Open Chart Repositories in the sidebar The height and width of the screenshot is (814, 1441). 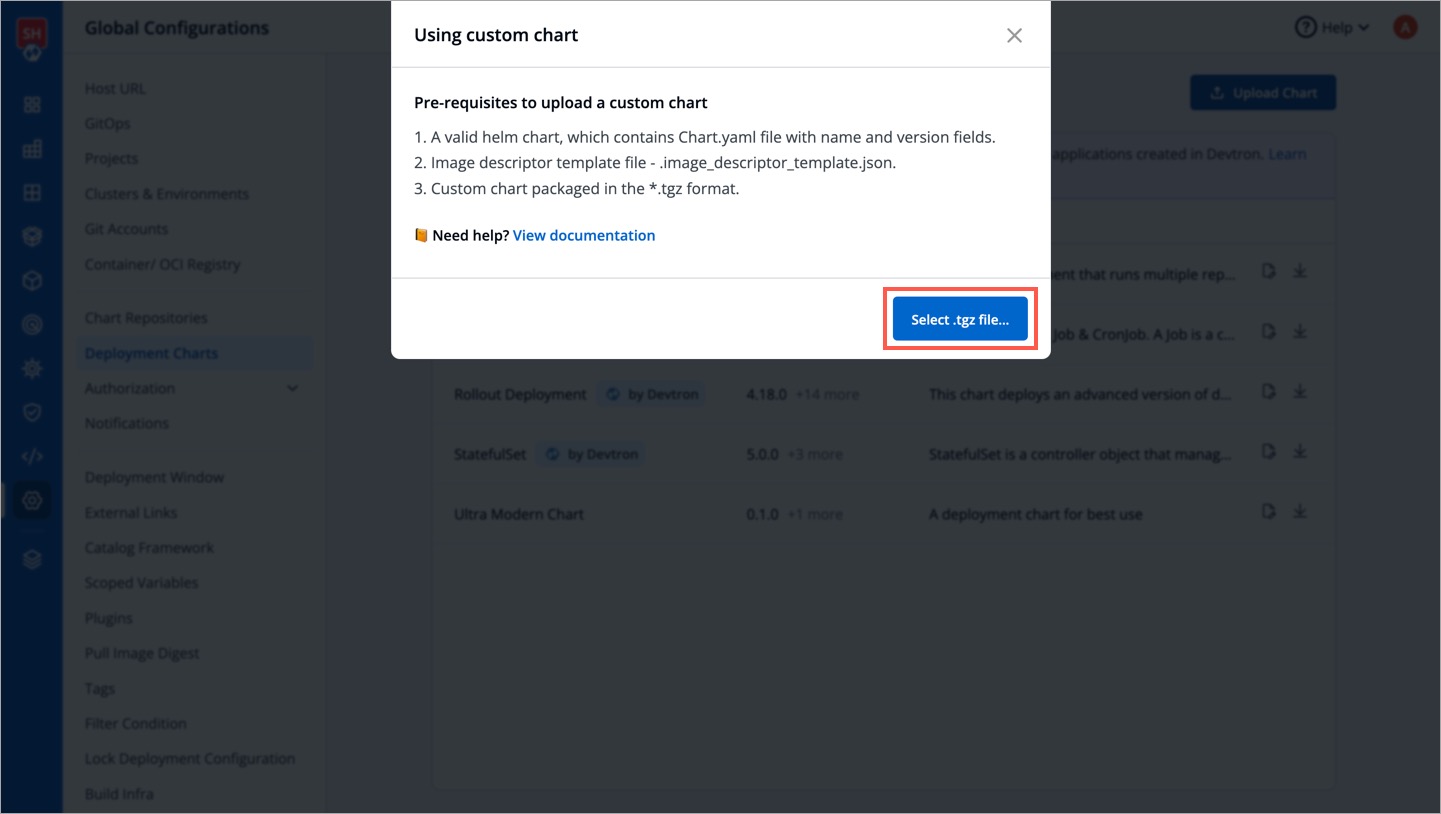coord(146,318)
